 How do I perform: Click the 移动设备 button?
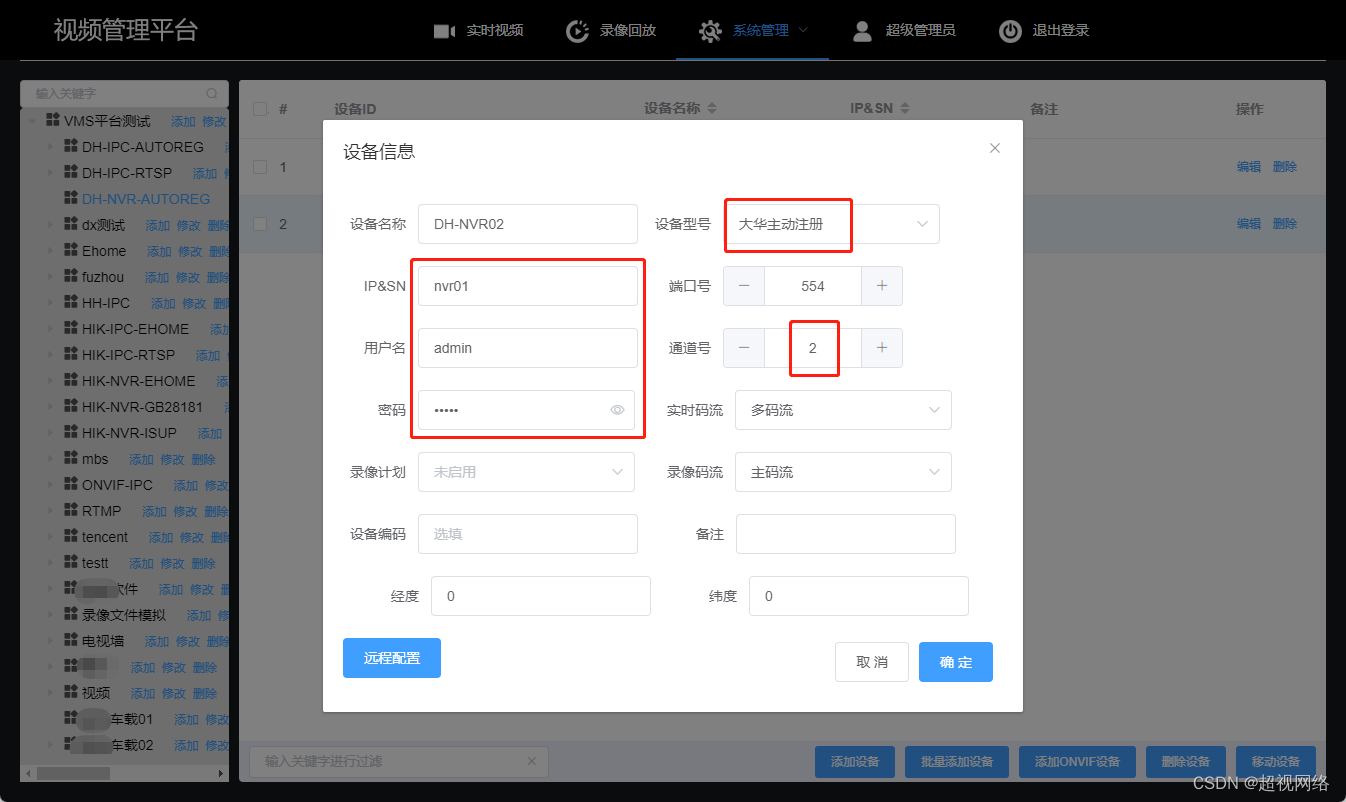point(1276,762)
